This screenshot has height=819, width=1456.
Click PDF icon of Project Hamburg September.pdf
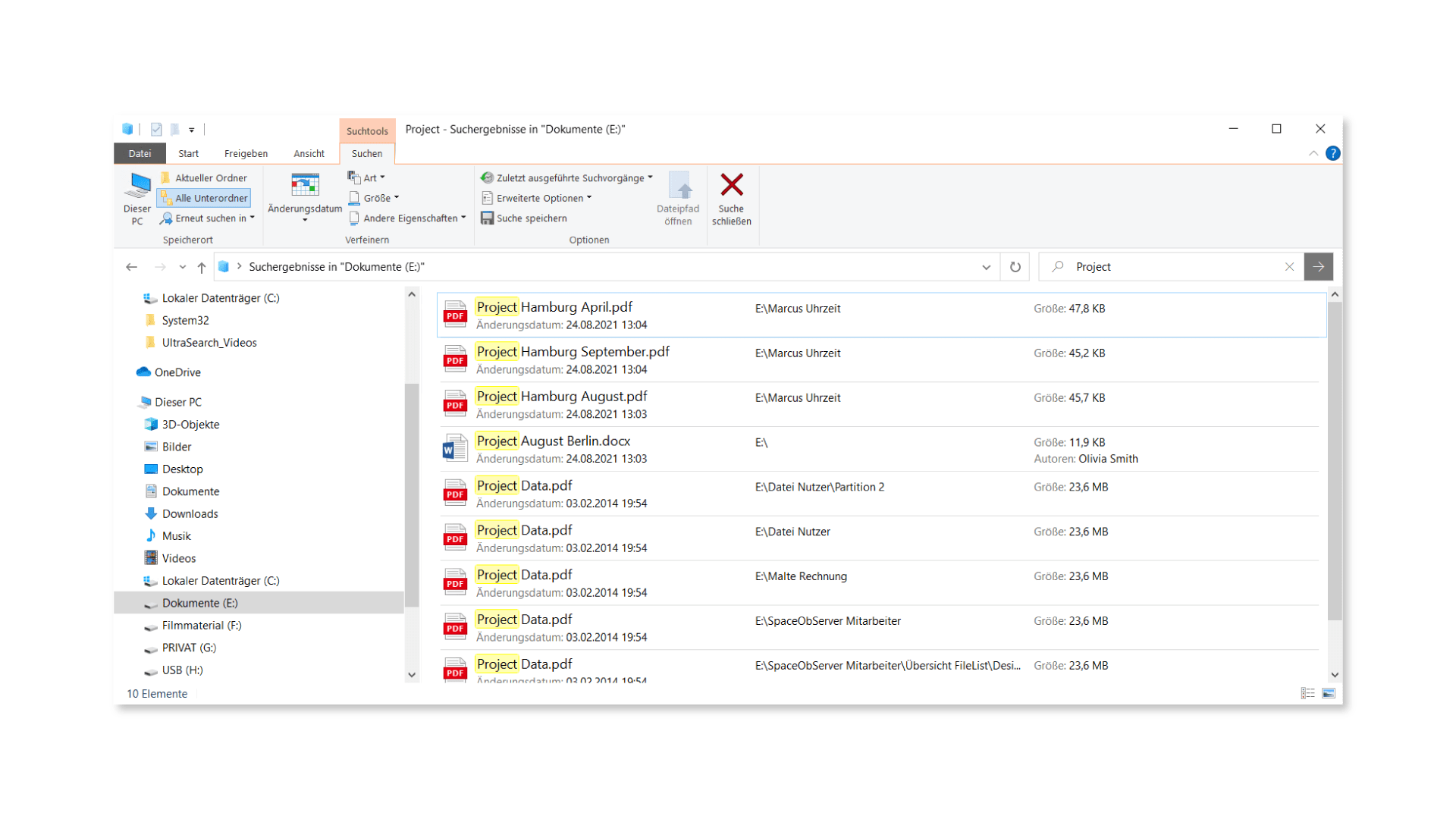(455, 359)
